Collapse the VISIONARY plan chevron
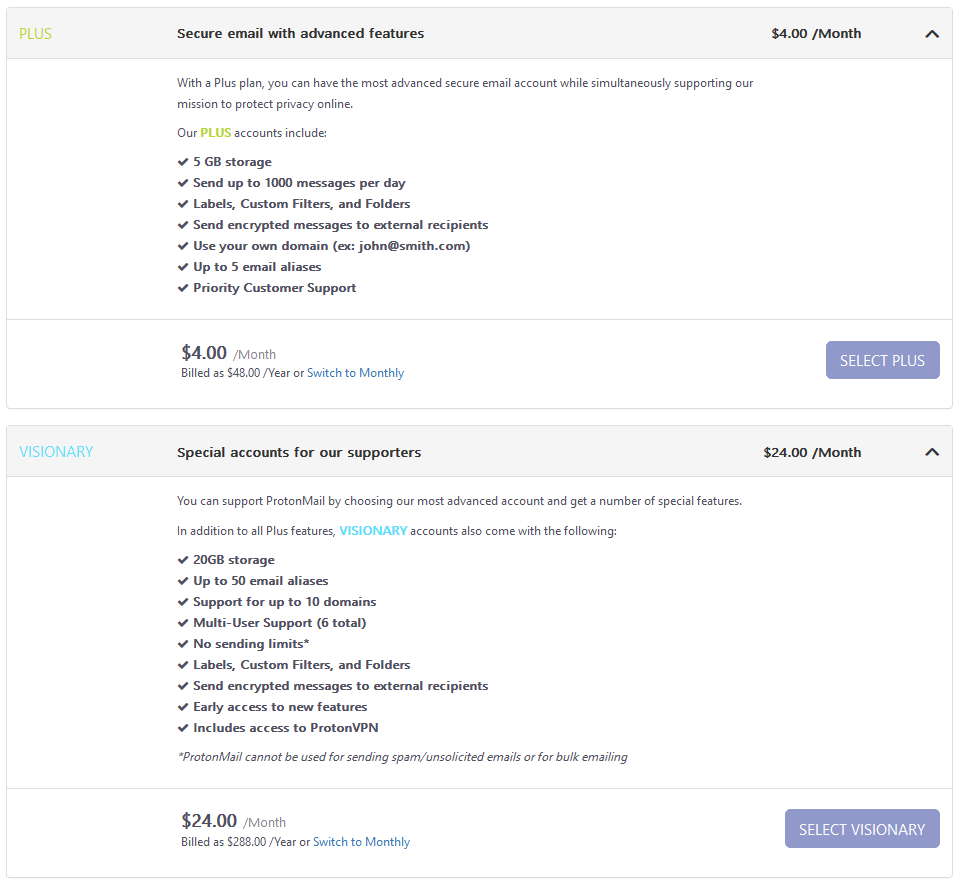The width and height of the screenshot is (962, 883). (931, 452)
